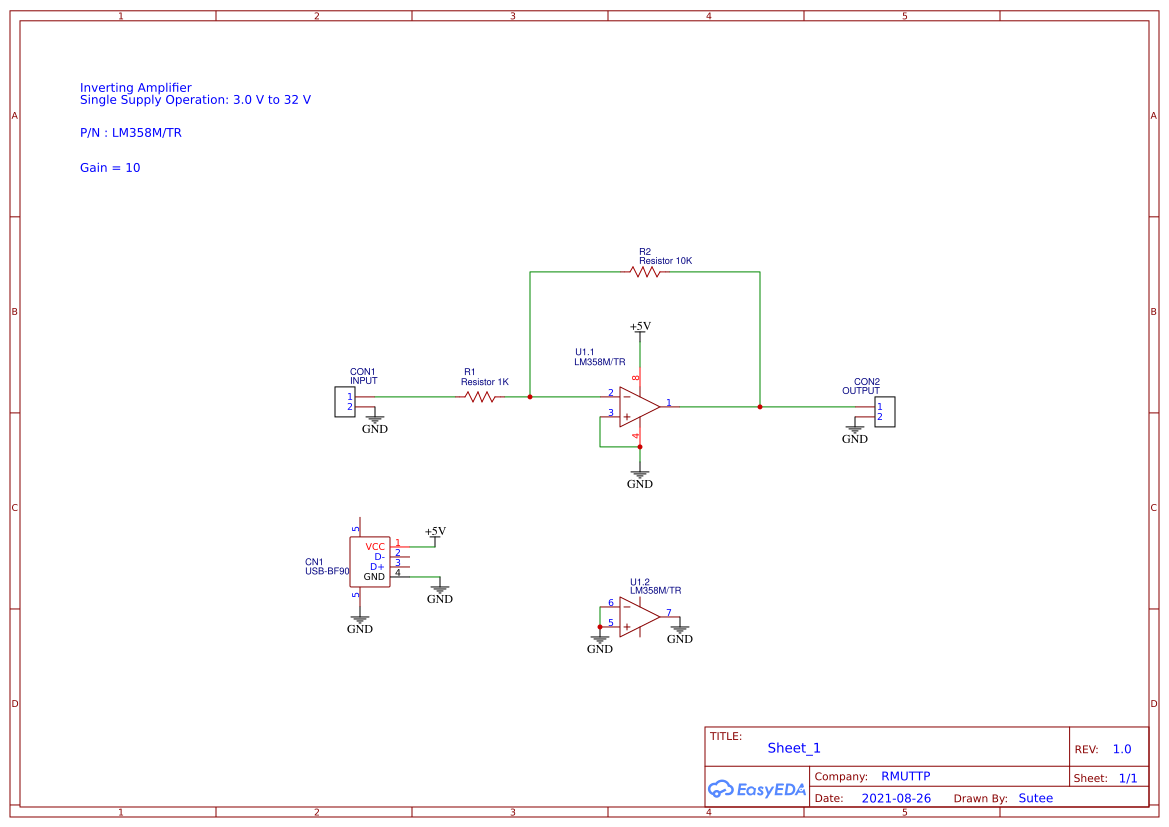Click the Drawn By name Sutee
Viewport: 1169px width, 827px height.
click(x=1035, y=797)
